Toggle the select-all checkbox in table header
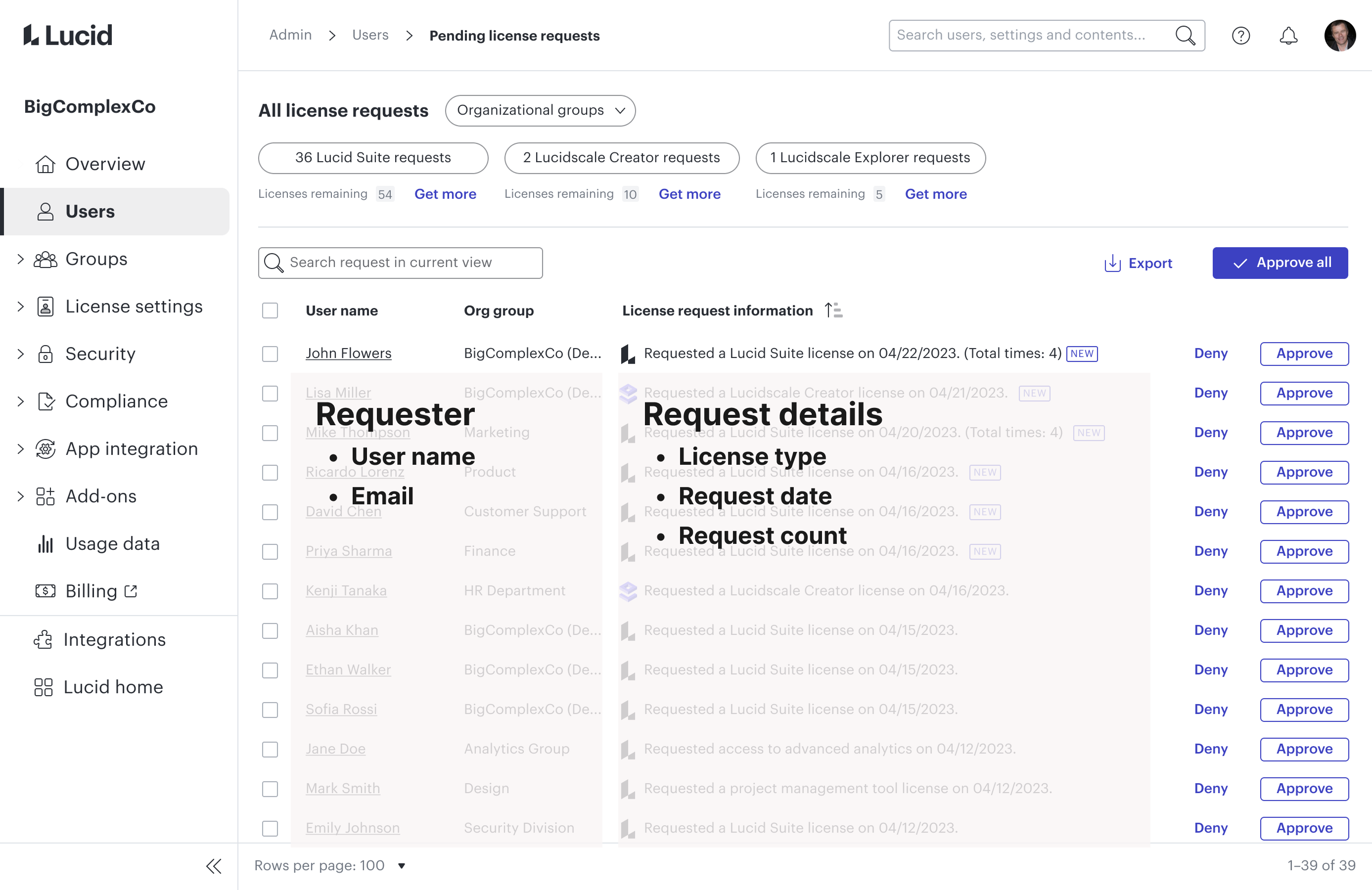The width and height of the screenshot is (1372, 890). pyautogui.click(x=270, y=311)
